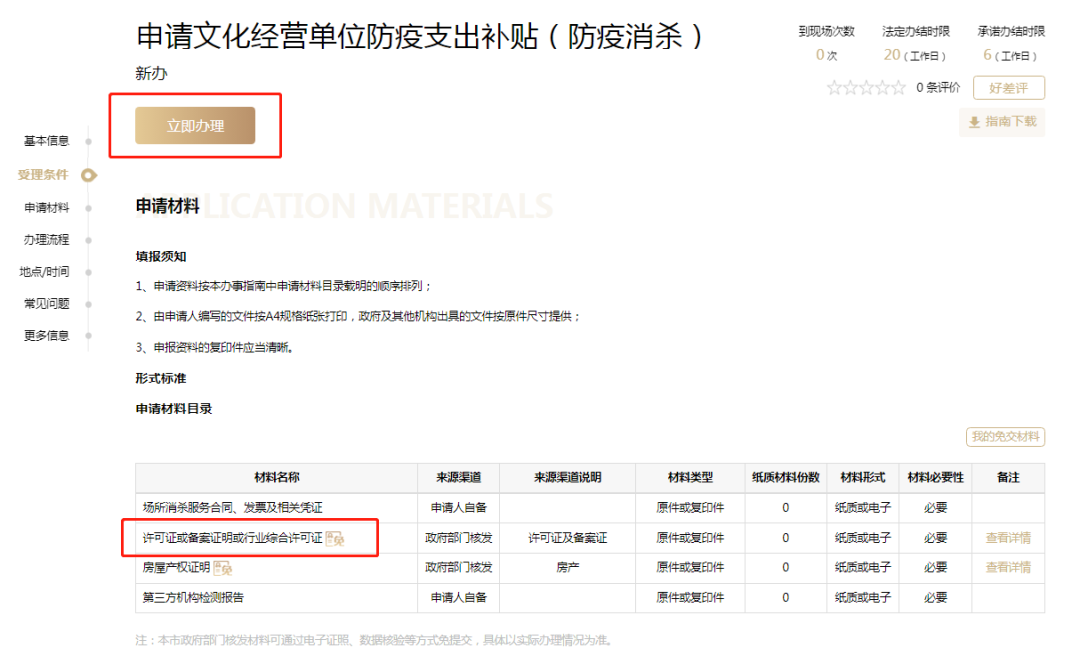Open 更多信息 in the side navigation
The width and height of the screenshot is (1080, 656).
(x=47, y=336)
